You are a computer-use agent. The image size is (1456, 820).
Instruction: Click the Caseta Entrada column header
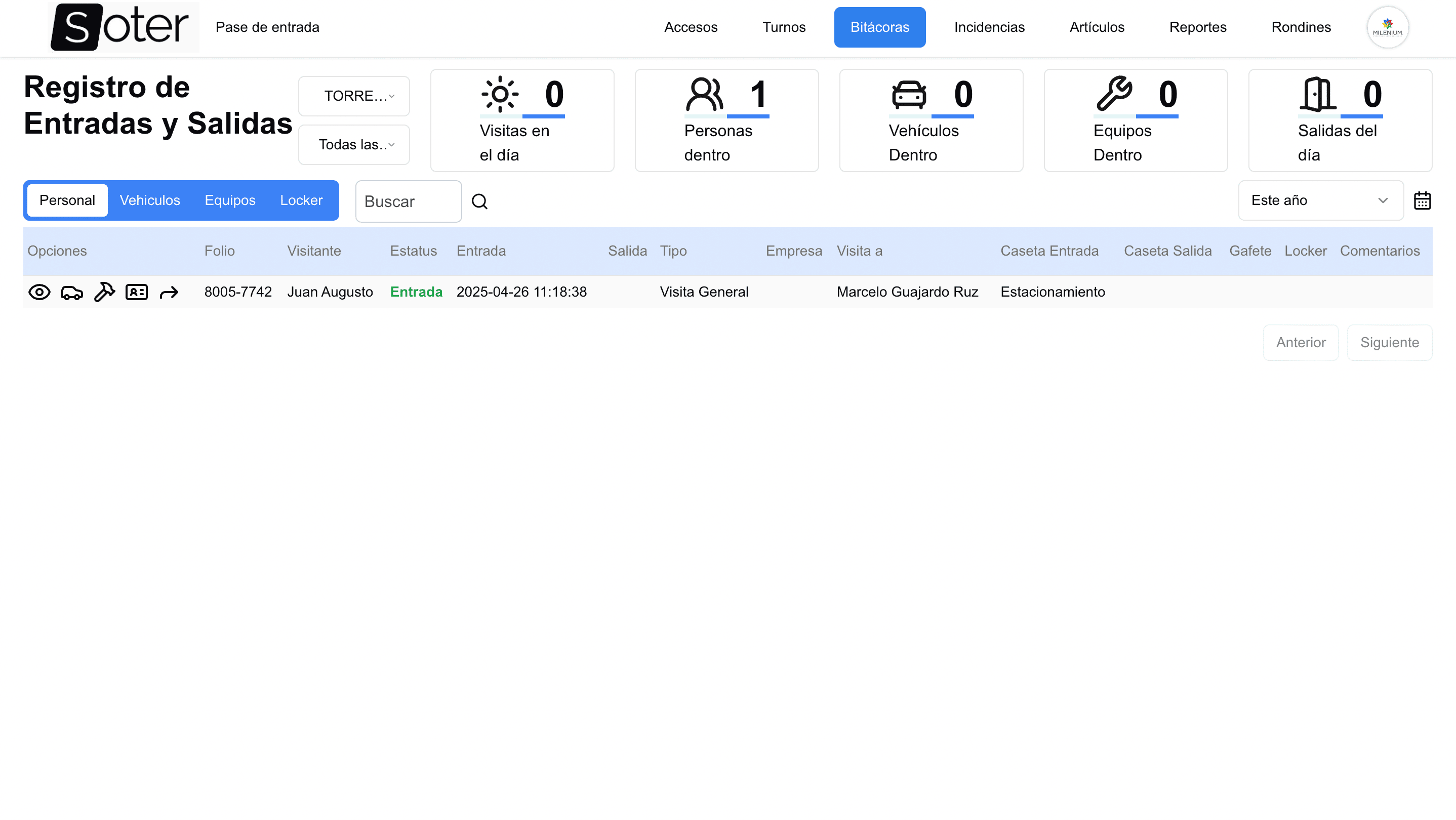click(x=1049, y=251)
